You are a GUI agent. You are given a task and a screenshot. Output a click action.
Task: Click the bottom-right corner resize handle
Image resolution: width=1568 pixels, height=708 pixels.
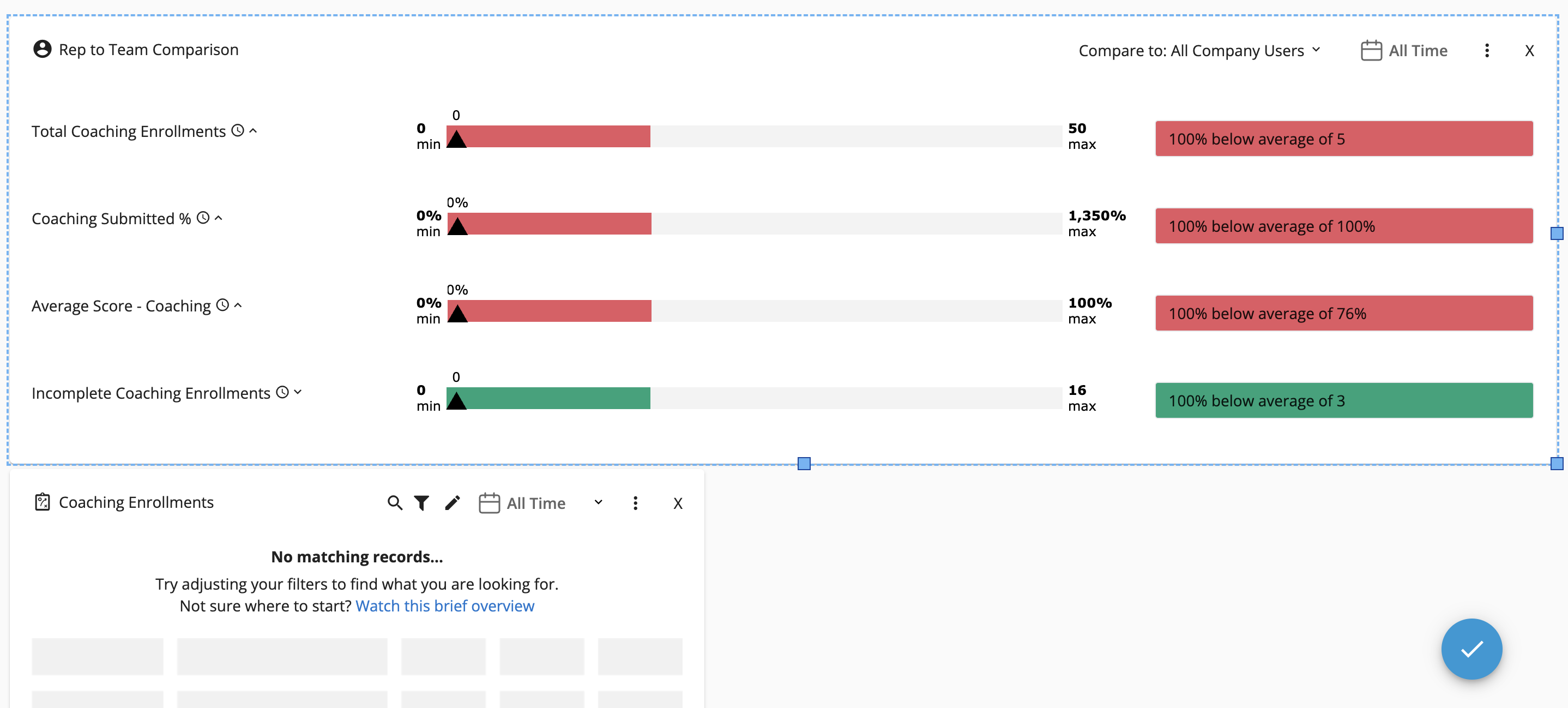click(x=1557, y=464)
